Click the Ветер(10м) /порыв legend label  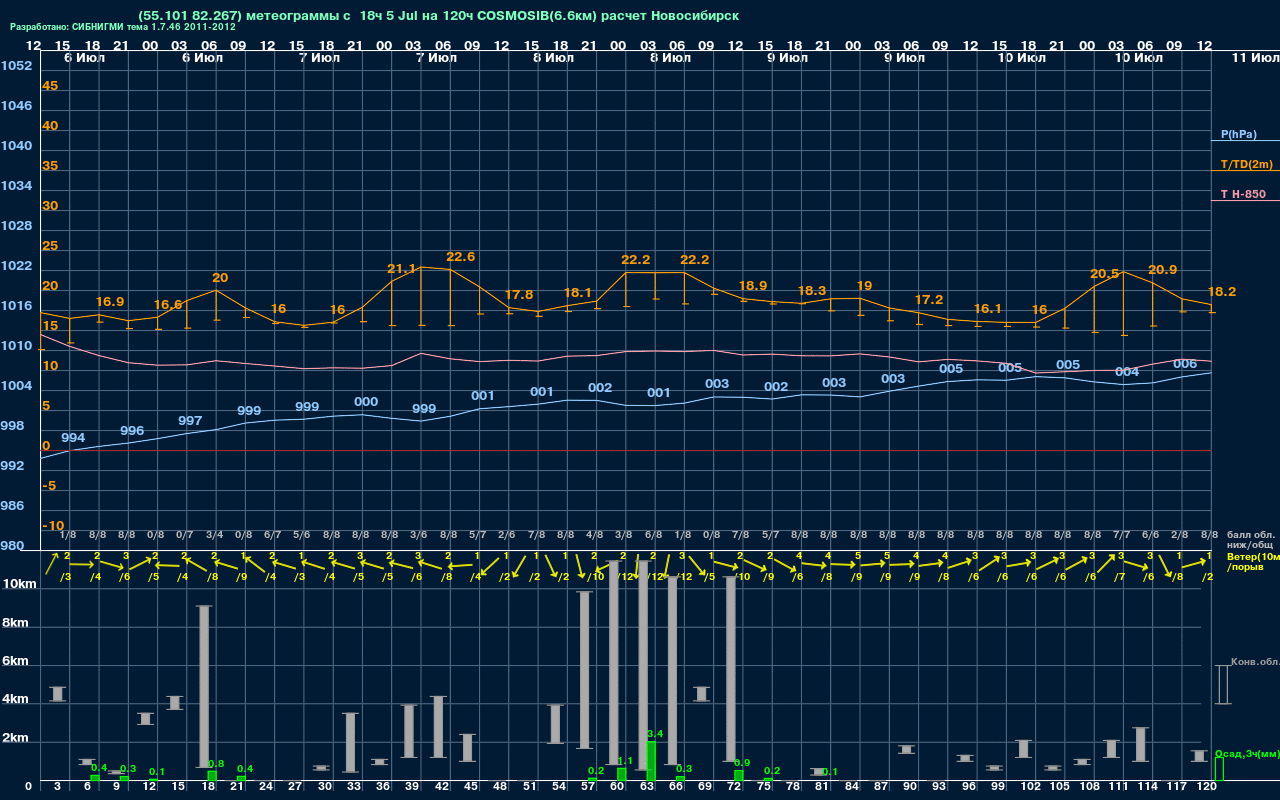point(1253,561)
